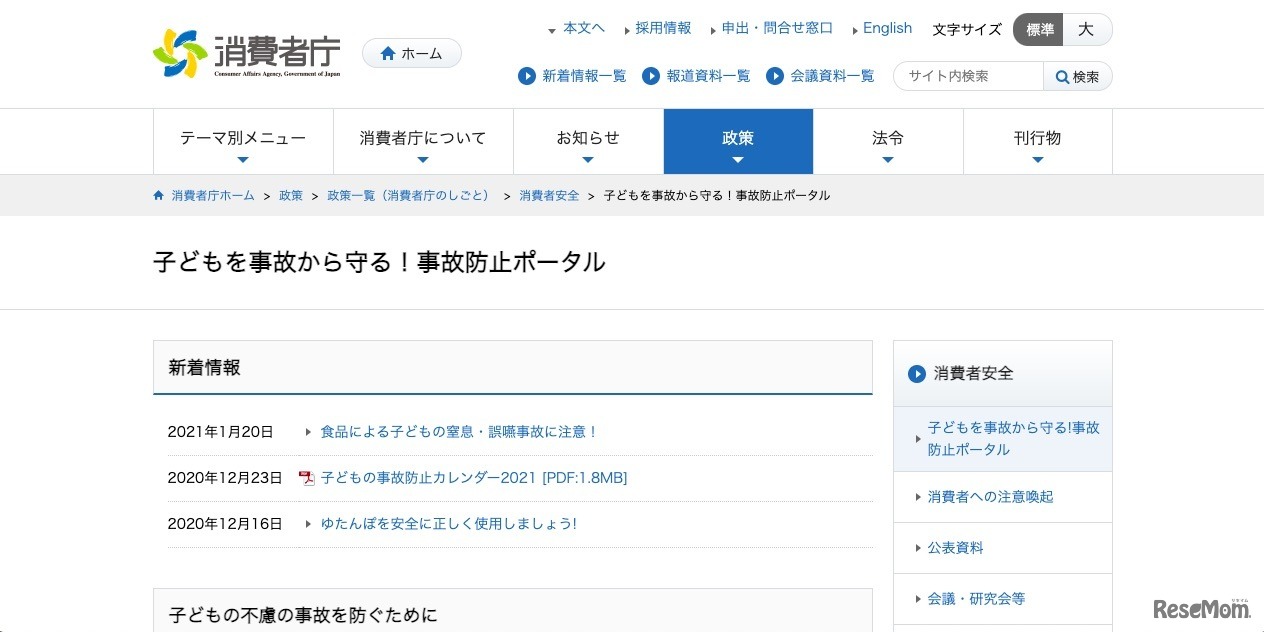
Task: Click the PDF icon beside カレンダー2021
Action: coord(307,478)
